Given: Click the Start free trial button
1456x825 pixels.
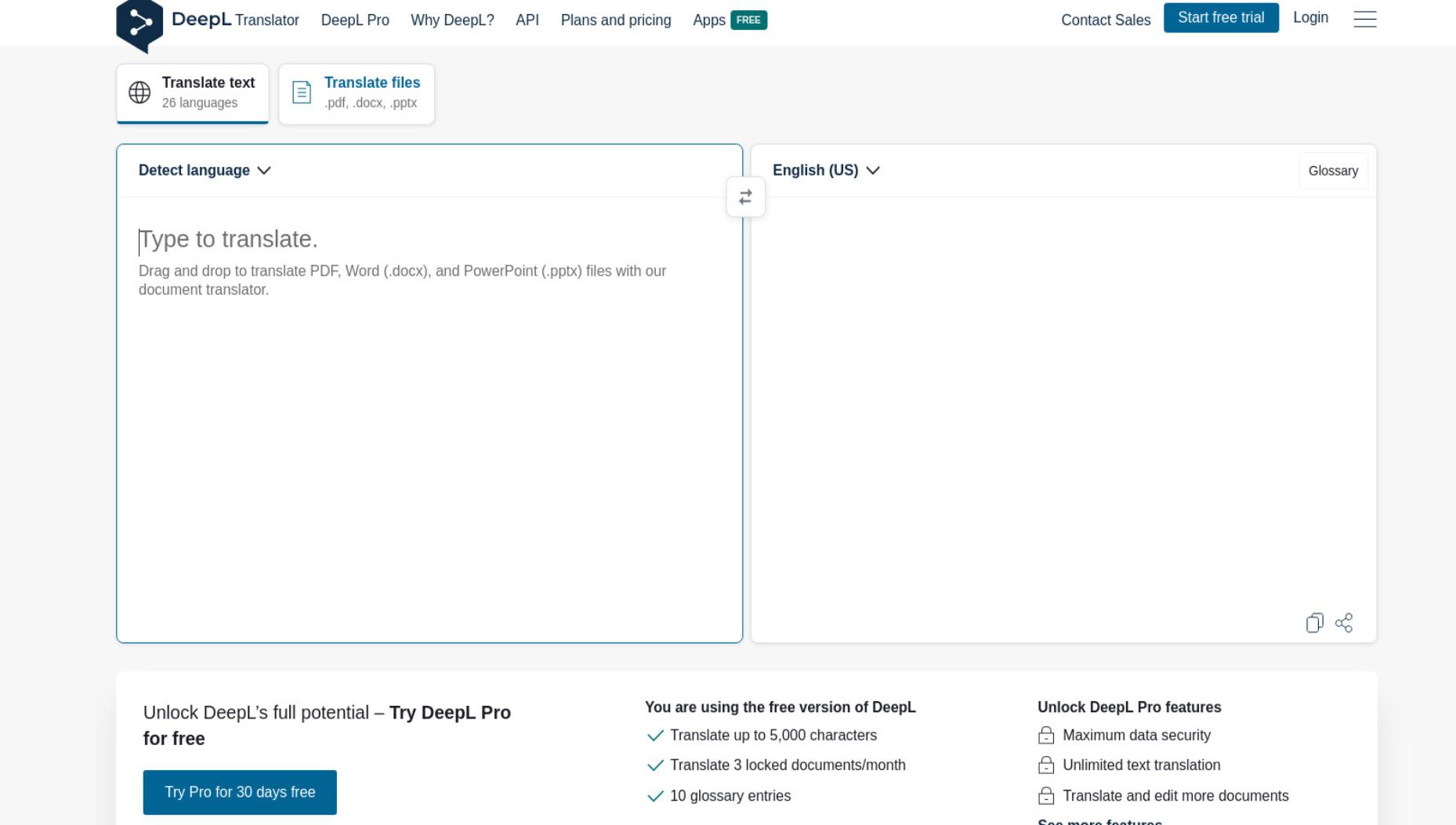Looking at the screenshot, I should (x=1221, y=18).
